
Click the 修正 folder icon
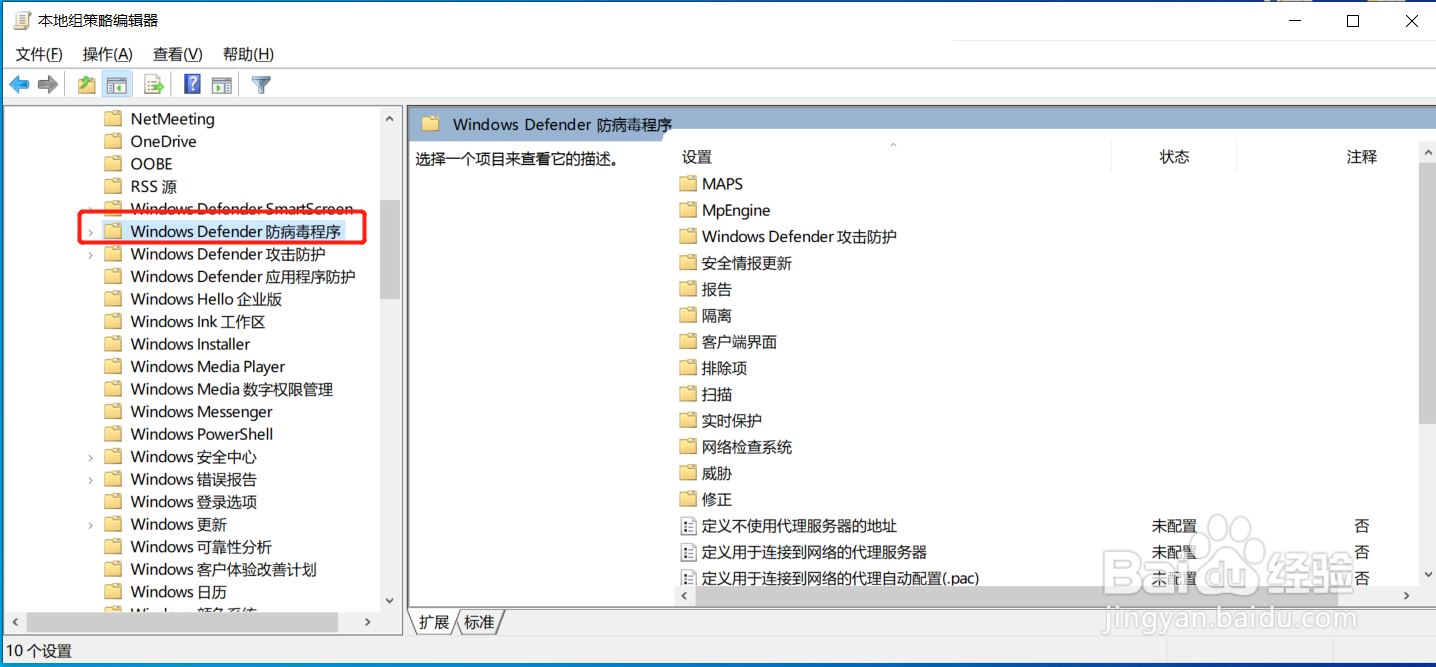pyautogui.click(x=688, y=499)
